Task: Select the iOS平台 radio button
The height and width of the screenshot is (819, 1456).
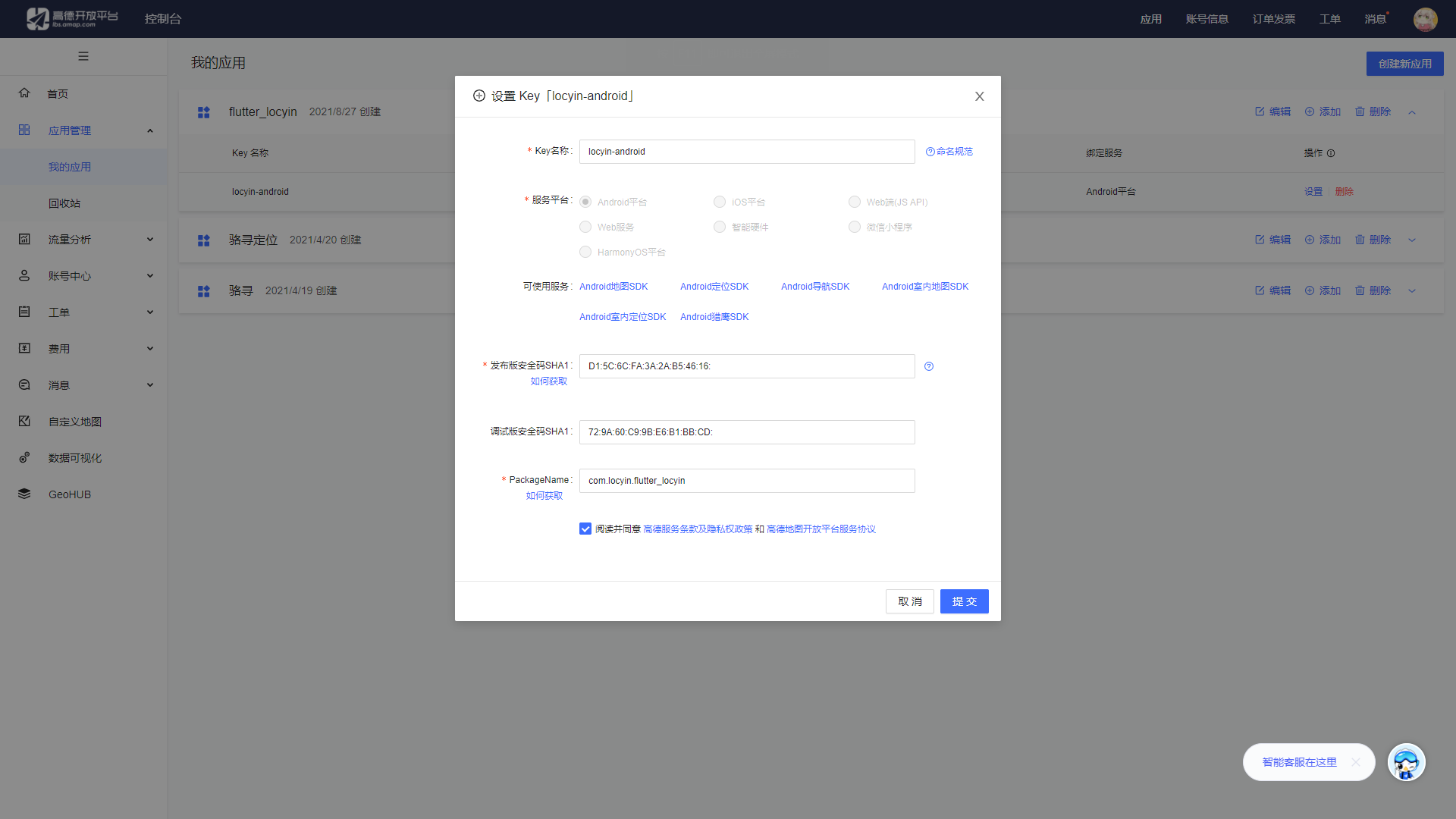Action: point(720,202)
